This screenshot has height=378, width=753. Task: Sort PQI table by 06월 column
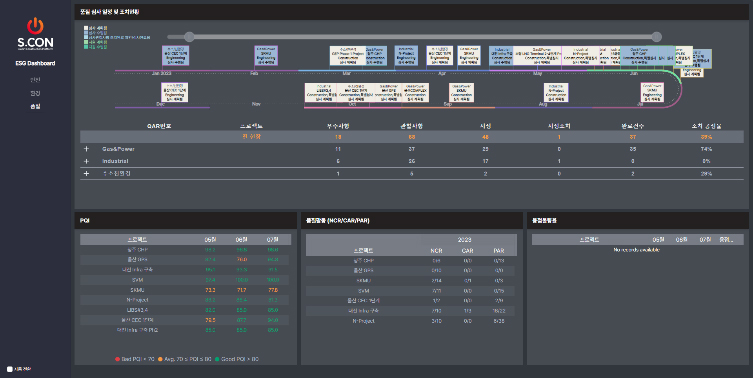pyautogui.click(x=242, y=239)
